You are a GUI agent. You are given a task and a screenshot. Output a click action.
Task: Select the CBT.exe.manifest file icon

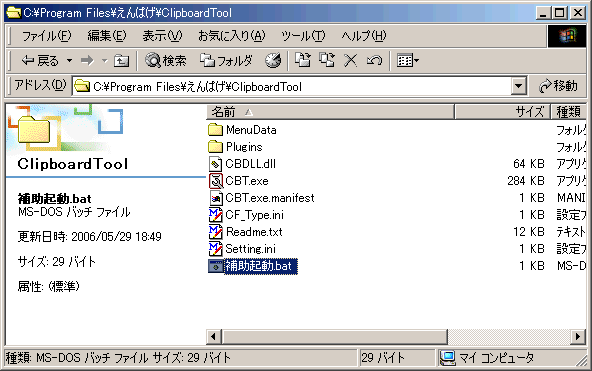[215, 198]
